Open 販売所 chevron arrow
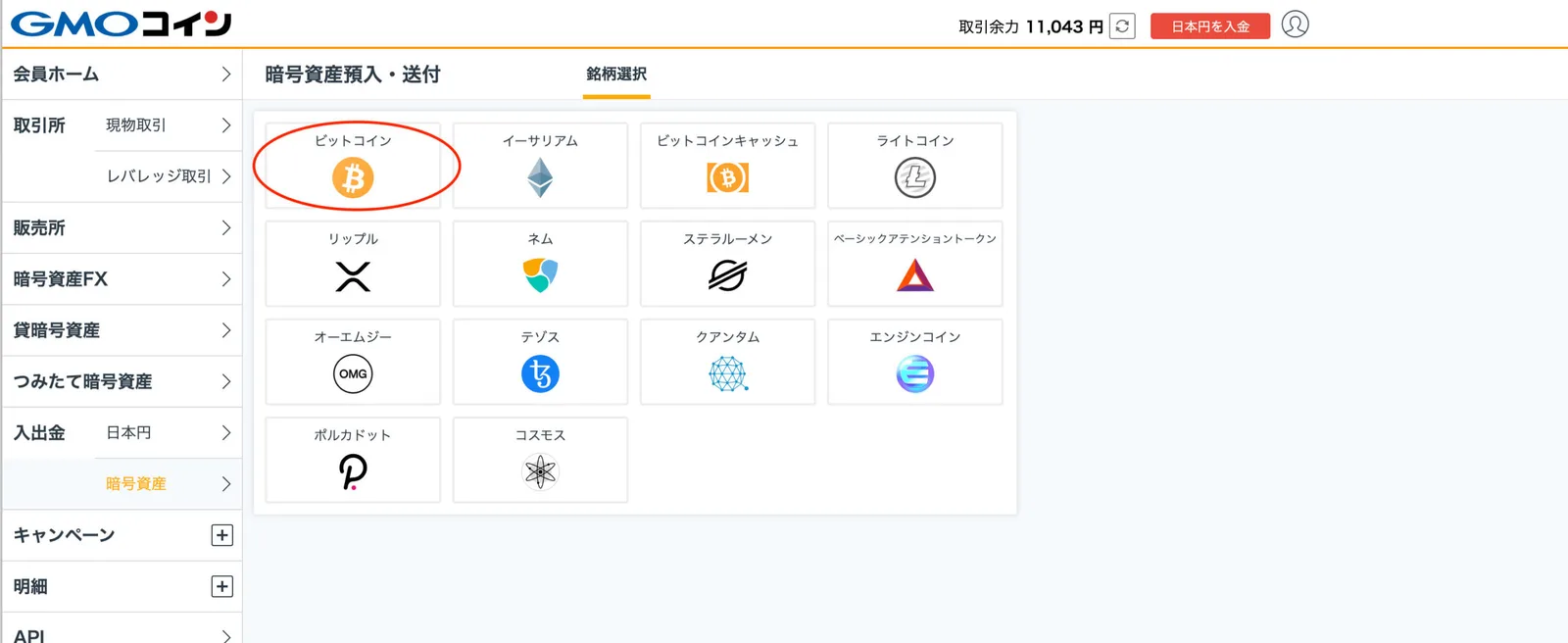1568x643 pixels. [x=226, y=228]
